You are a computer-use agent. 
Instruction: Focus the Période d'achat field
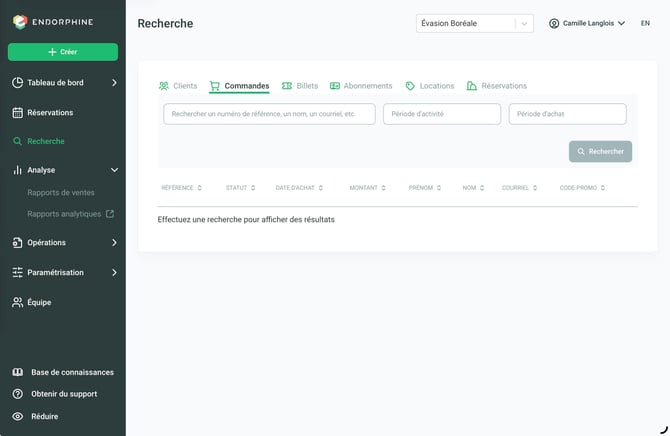point(567,114)
